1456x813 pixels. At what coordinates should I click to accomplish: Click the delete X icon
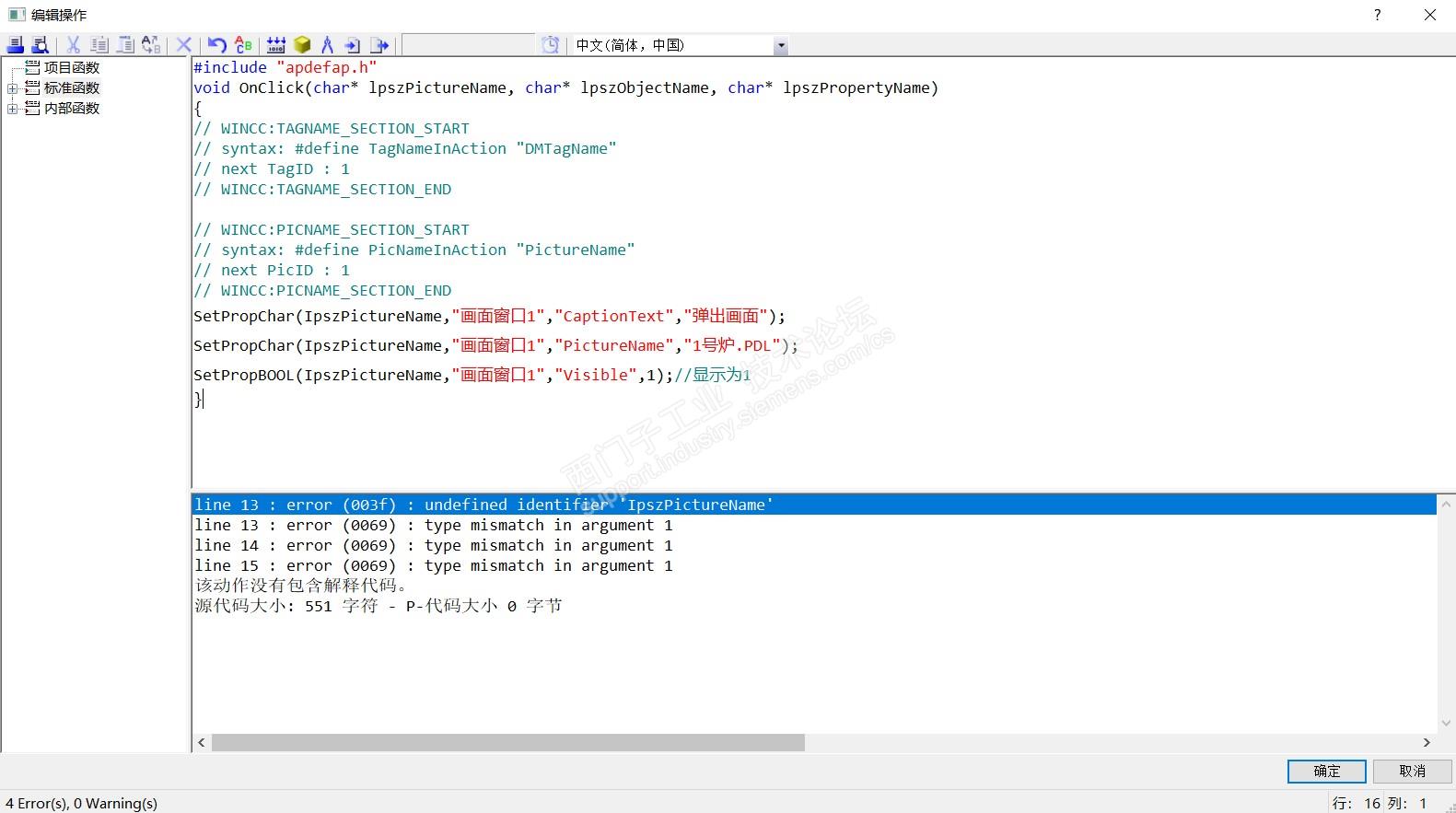(184, 45)
